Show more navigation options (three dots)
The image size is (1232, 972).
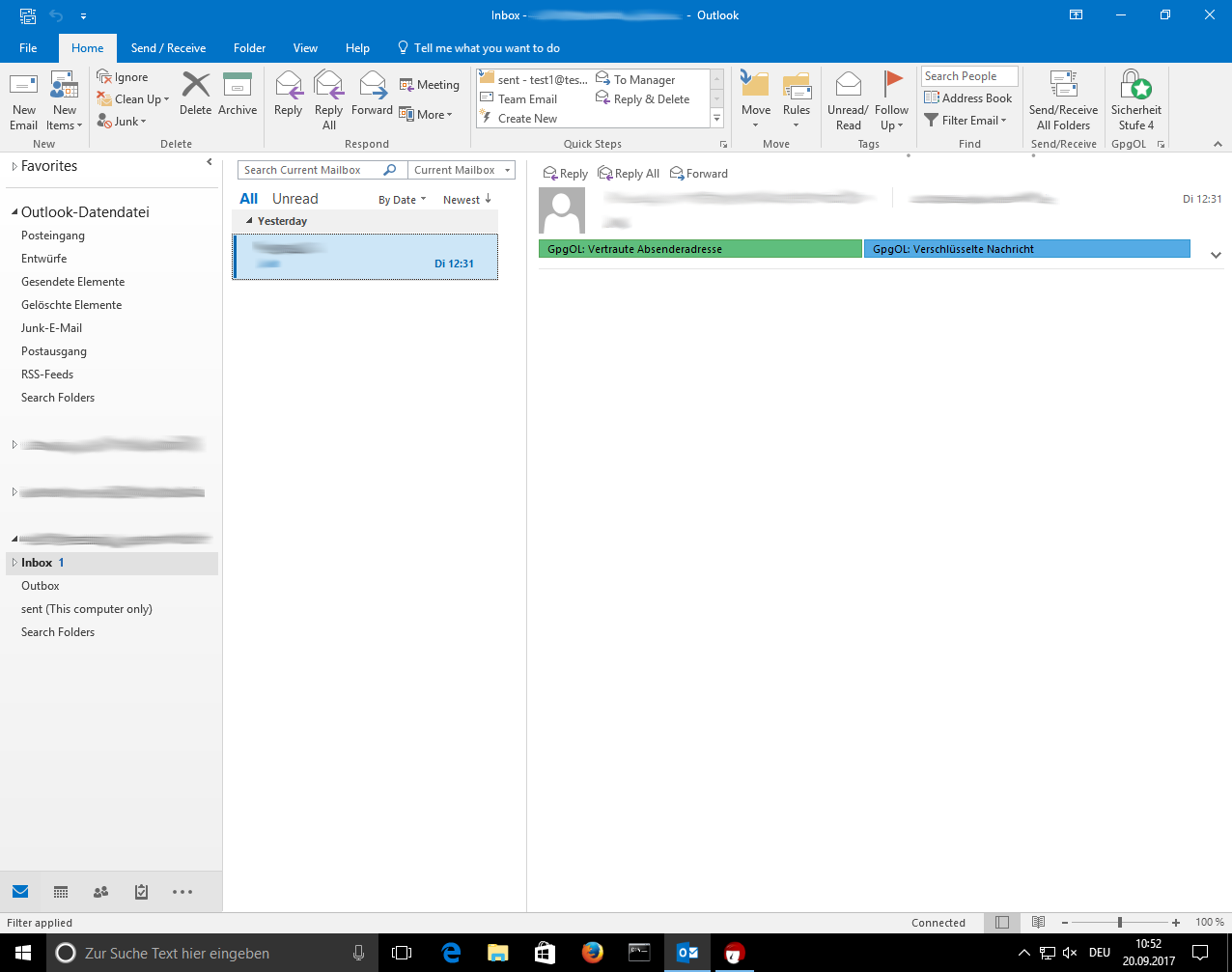coord(182,892)
